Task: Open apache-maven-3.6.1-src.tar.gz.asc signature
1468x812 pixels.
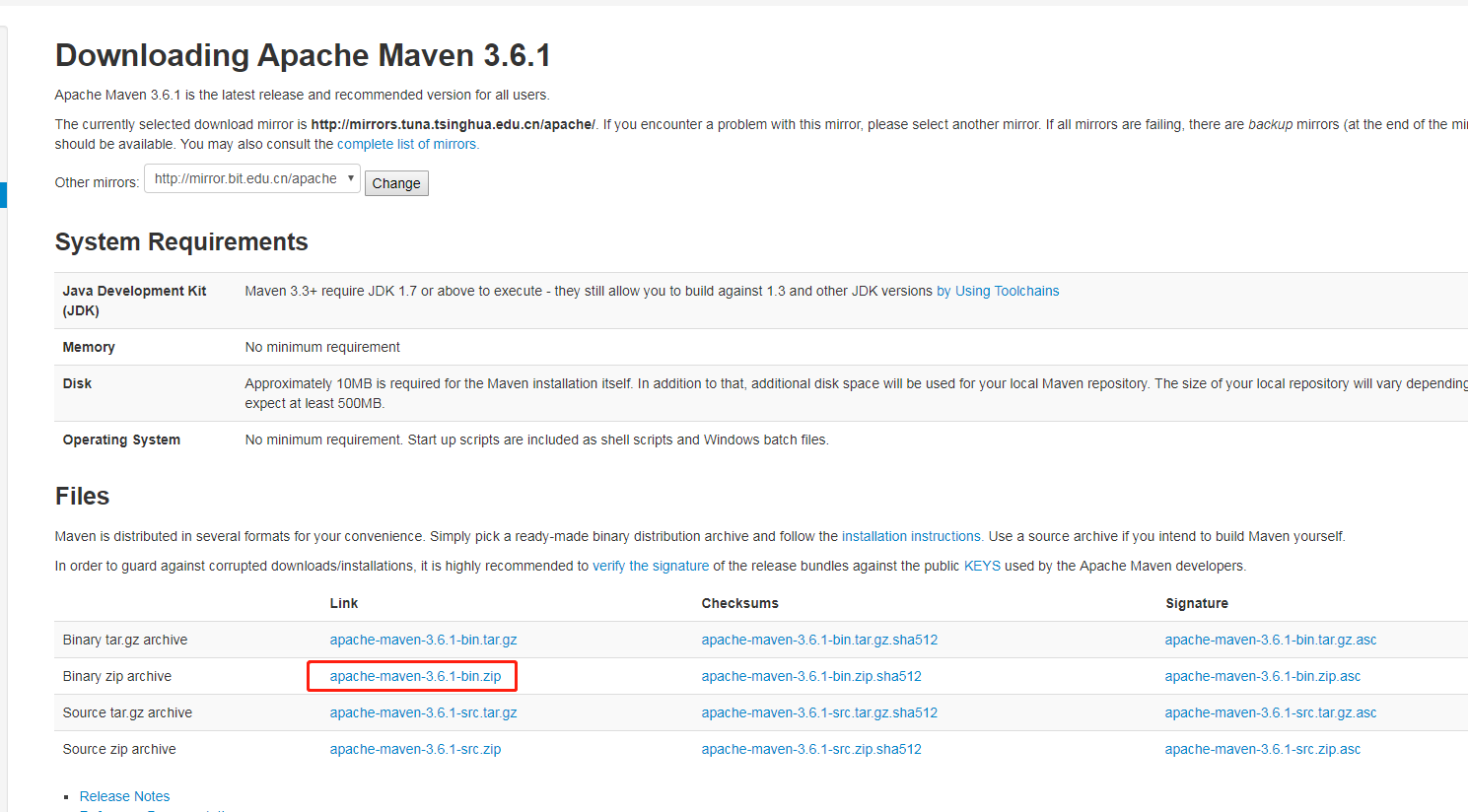Action: point(1271,712)
